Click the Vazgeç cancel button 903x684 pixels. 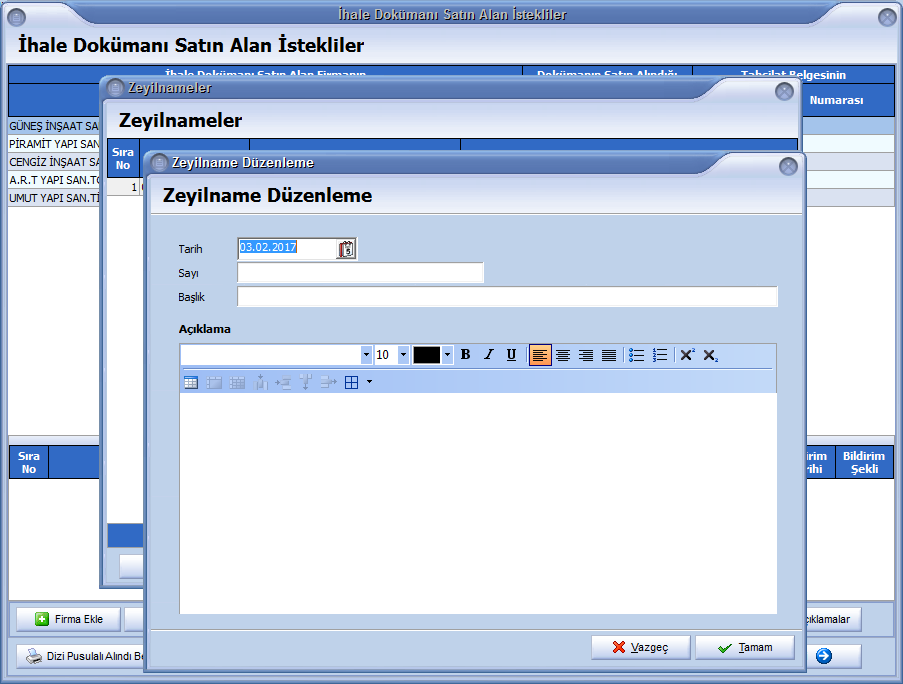tap(640, 647)
